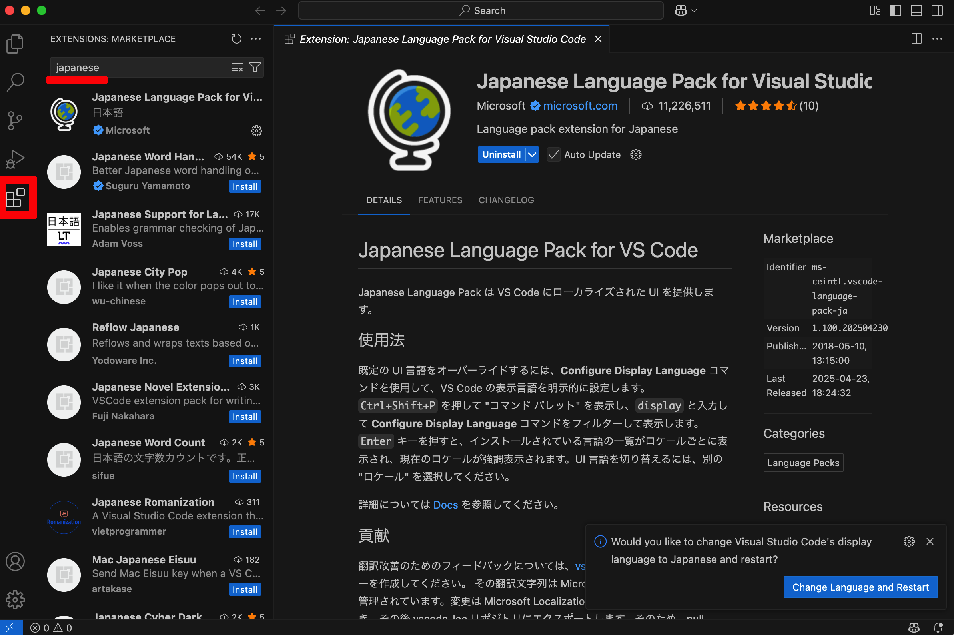Install the Mac Japanese Eisuu extension
Image resolution: width=954 pixels, height=635 pixels.
tap(245, 589)
